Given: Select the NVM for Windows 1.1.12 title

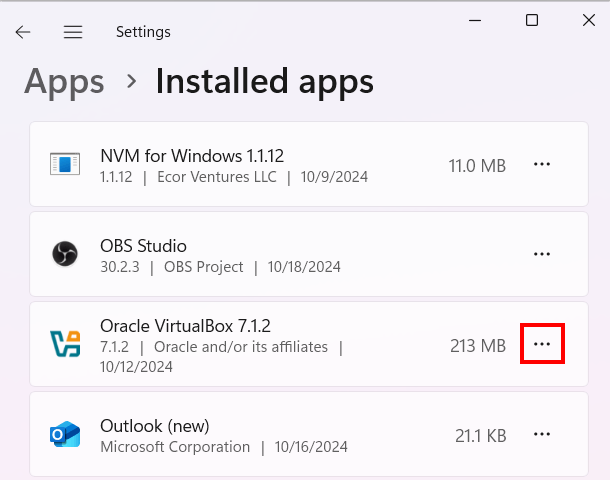Looking at the screenshot, I should point(192,156).
